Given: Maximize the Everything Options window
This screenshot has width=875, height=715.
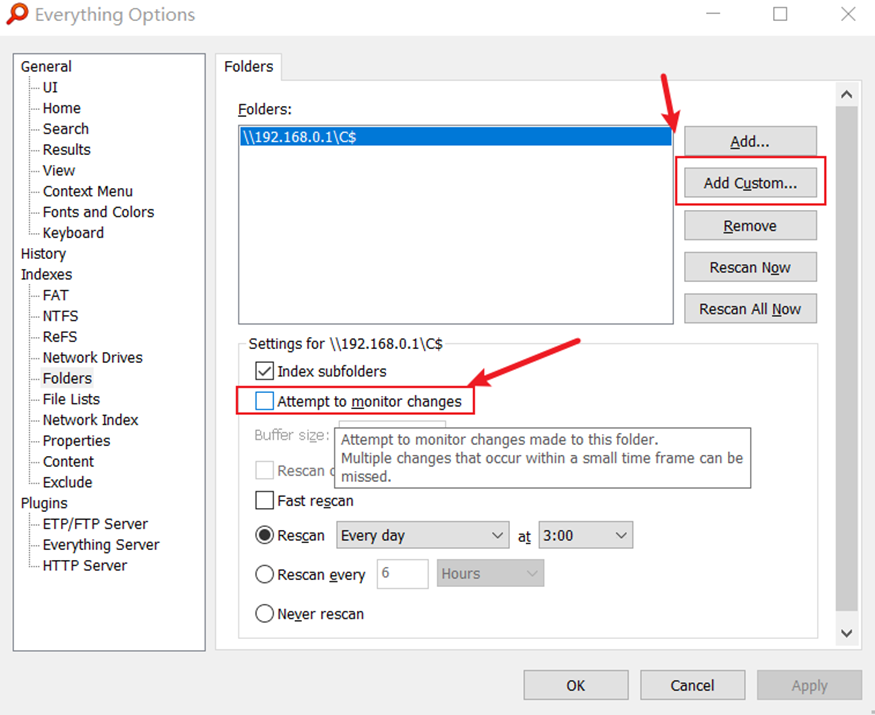Looking at the screenshot, I should [x=780, y=14].
